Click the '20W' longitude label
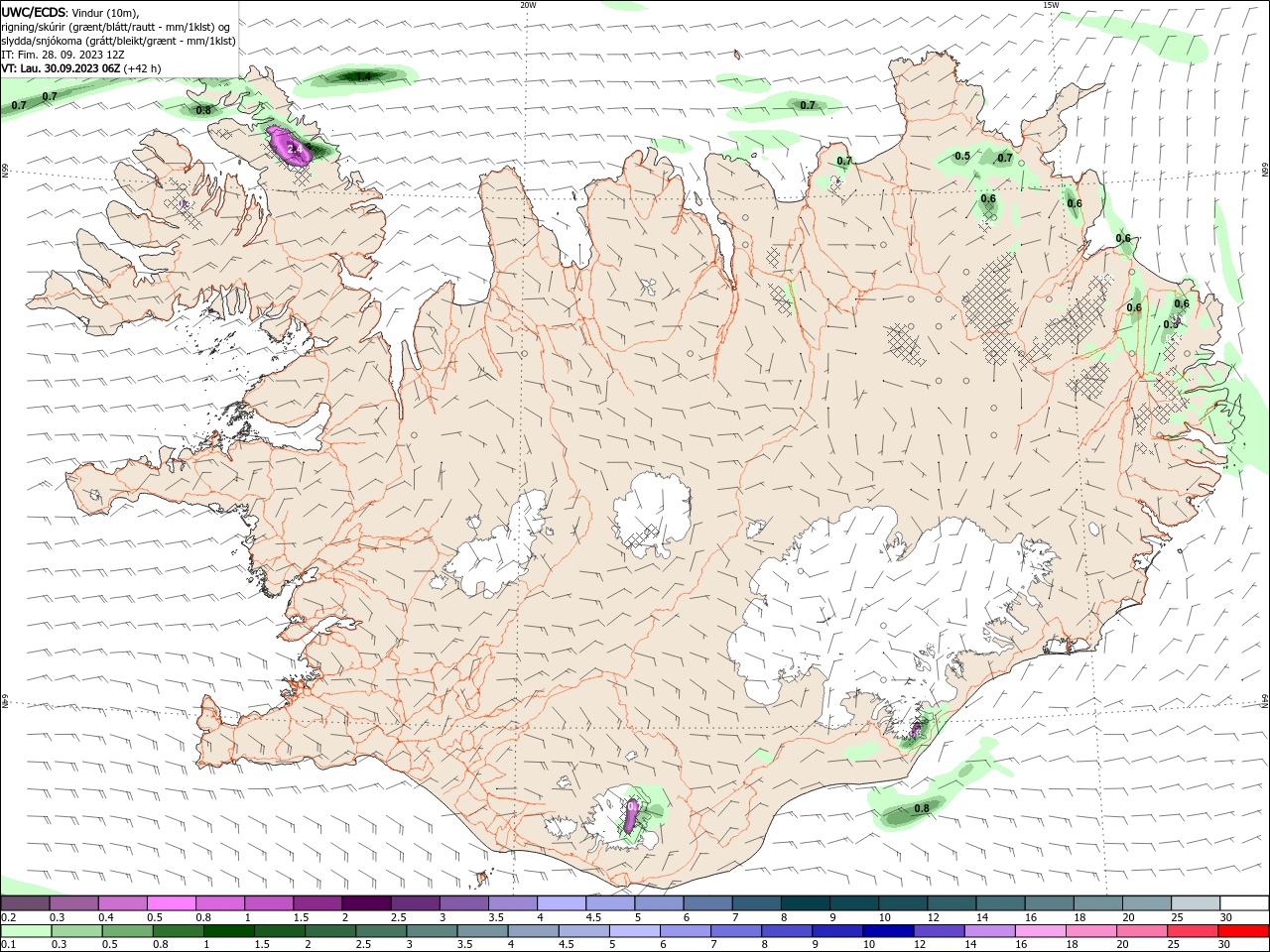The width and height of the screenshot is (1270, 952). click(528, 5)
